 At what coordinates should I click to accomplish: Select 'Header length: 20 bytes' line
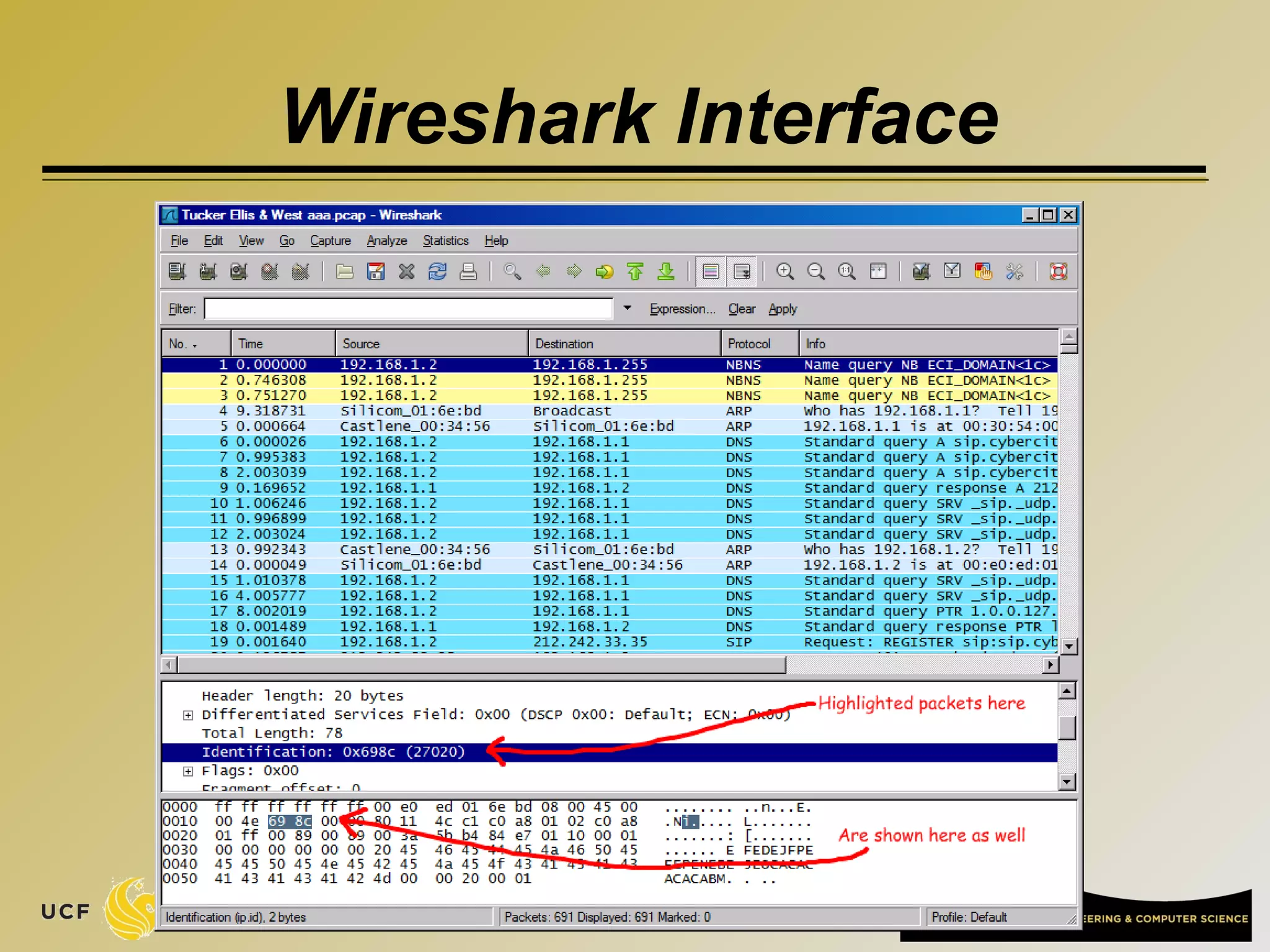tap(302, 696)
